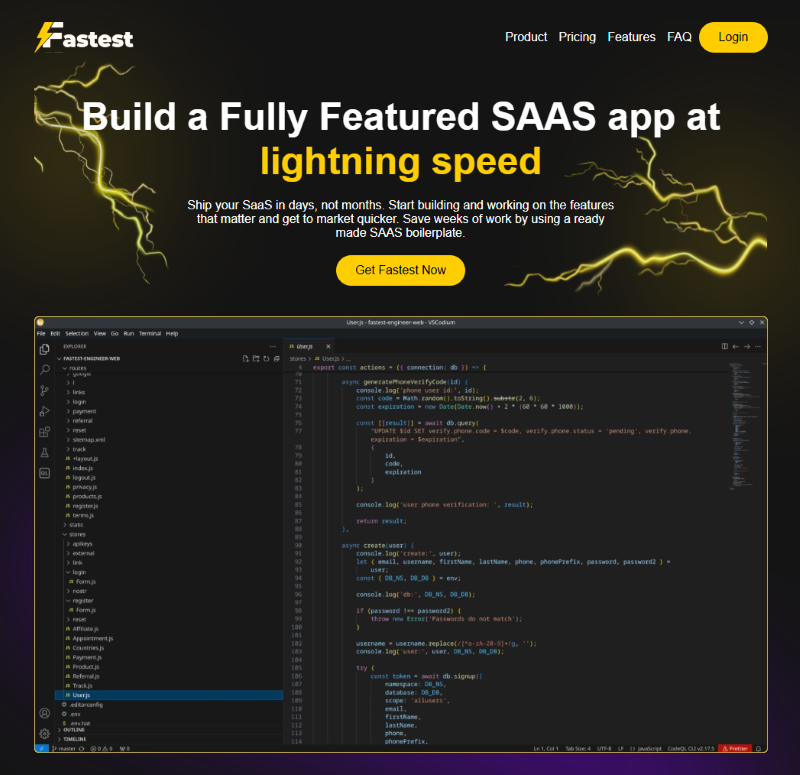Click the split editor icon
The width and height of the screenshot is (800, 775).
click(x=725, y=346)
